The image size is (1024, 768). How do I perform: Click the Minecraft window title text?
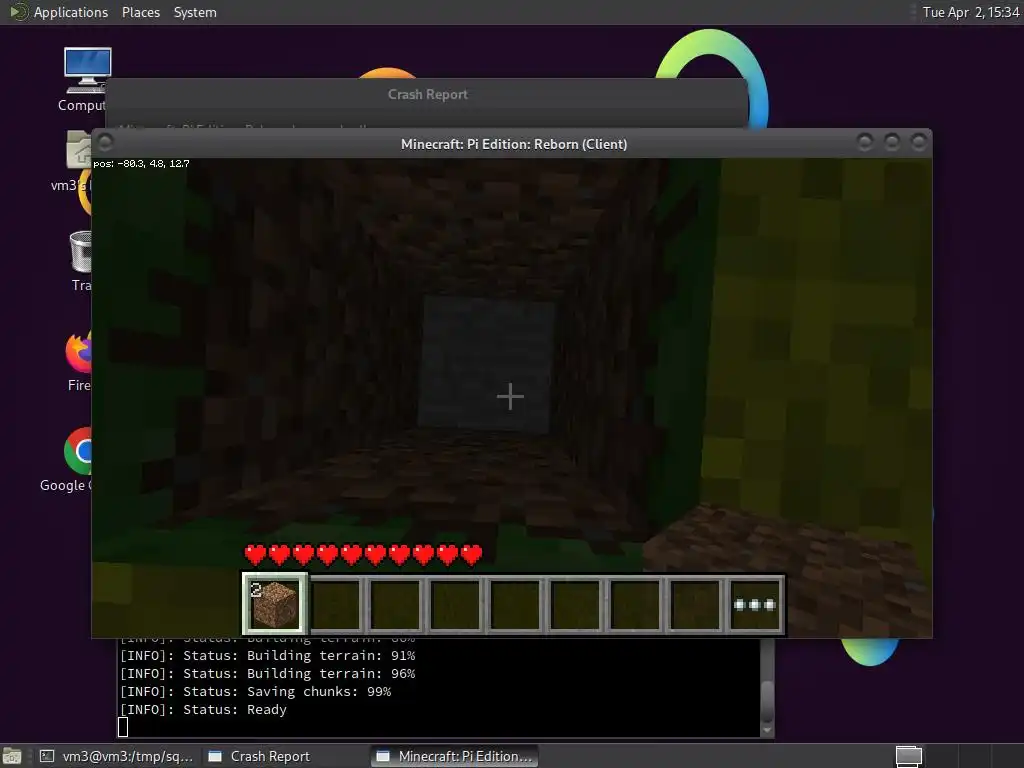(x=514, y=144)
